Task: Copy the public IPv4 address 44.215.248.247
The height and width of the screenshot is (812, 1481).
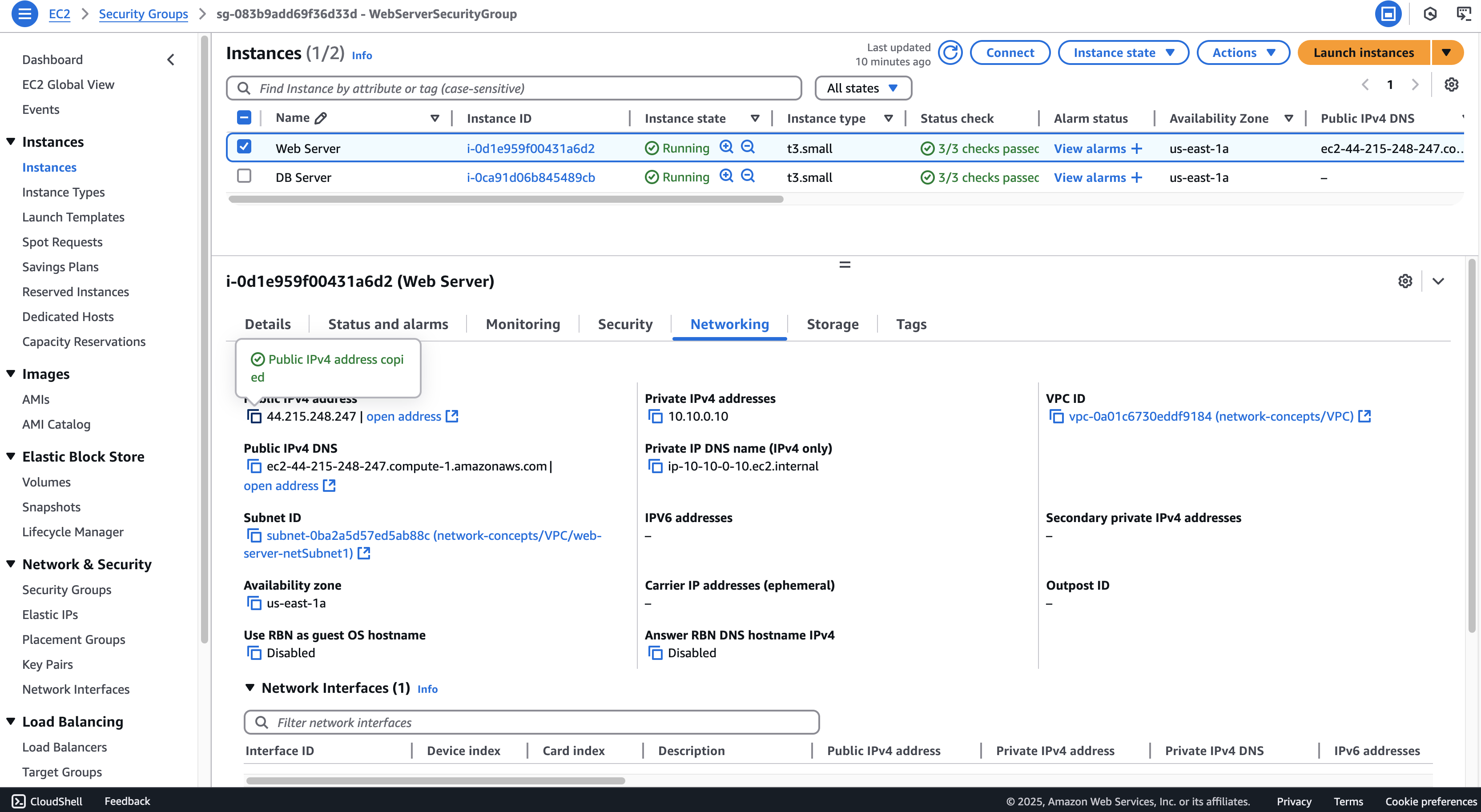Action: point(254,417)
